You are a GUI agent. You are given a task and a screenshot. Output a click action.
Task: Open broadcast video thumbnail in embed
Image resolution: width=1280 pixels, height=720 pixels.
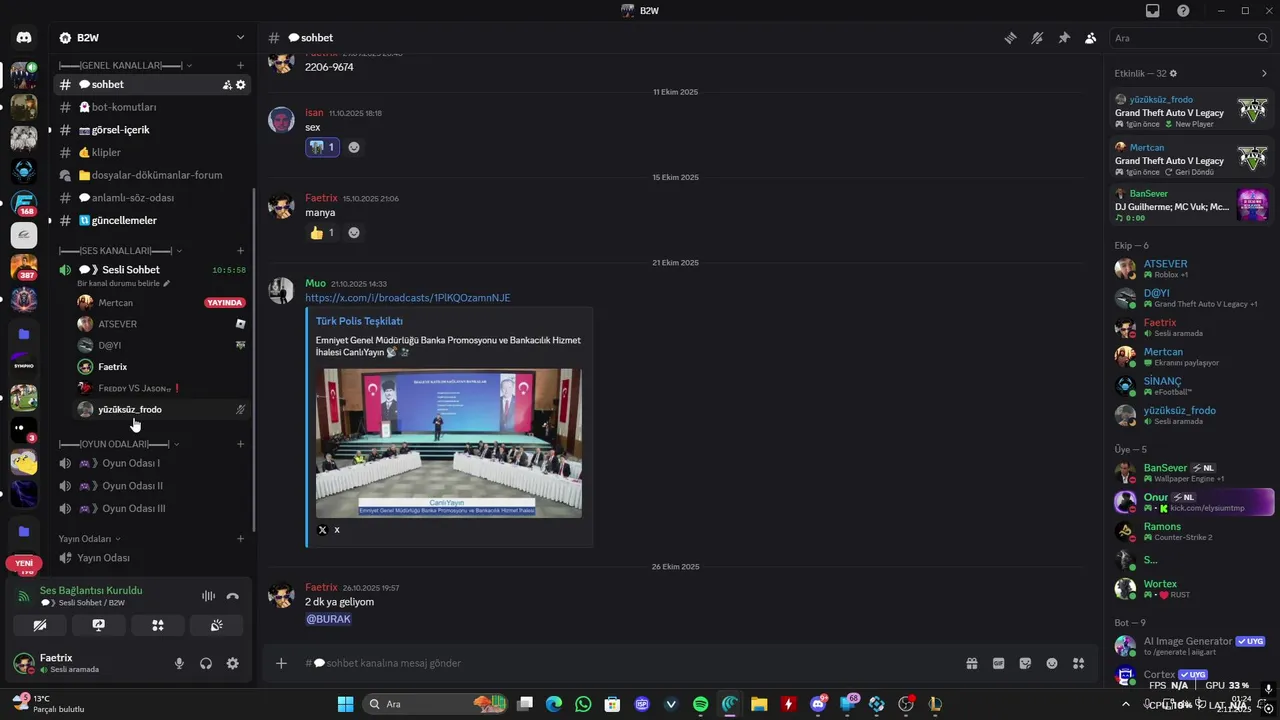[x=449, y=443]
